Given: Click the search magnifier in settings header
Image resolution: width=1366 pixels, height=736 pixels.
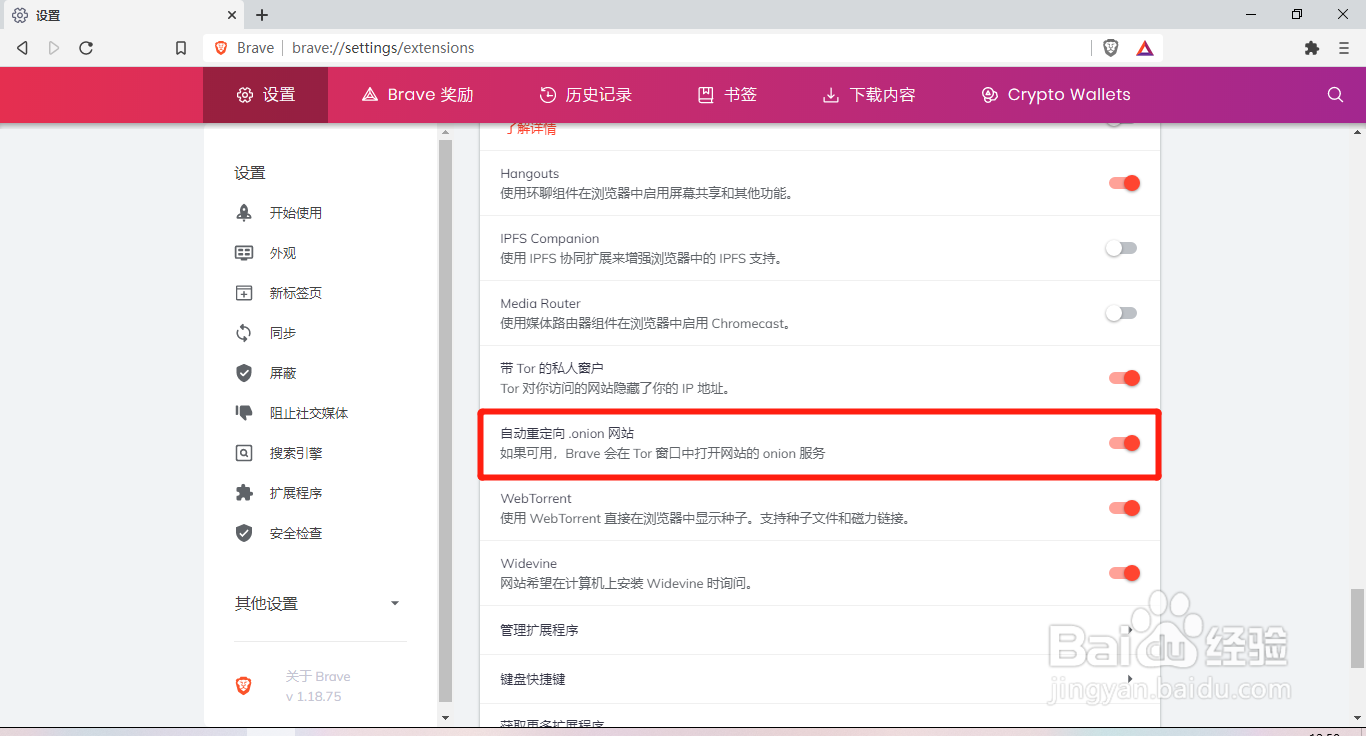Looking at the screenshot, I should click(1335, 95).
